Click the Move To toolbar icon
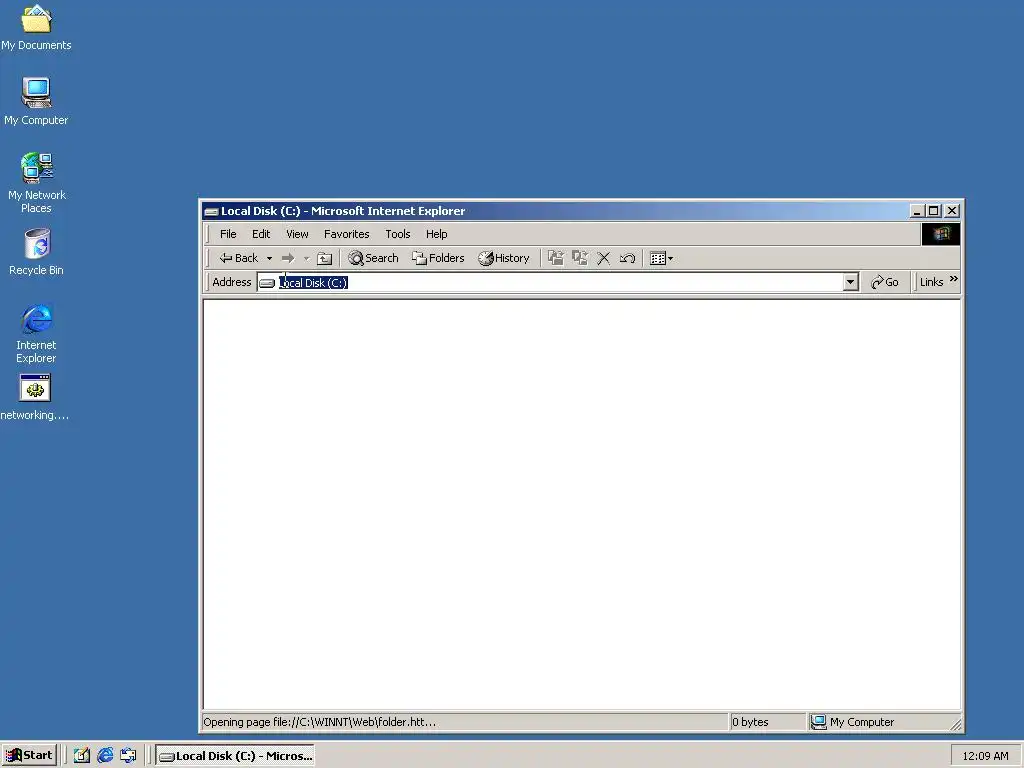Screen dimensions: 1024x768 coord(556,258)
